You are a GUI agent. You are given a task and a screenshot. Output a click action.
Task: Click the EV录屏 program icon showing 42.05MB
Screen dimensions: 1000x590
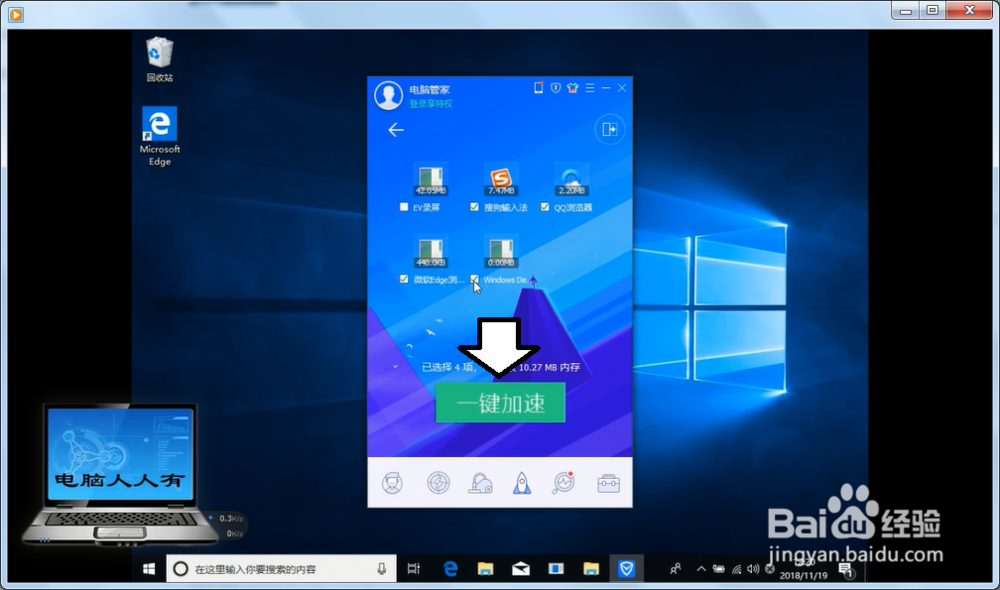(430, 180)
